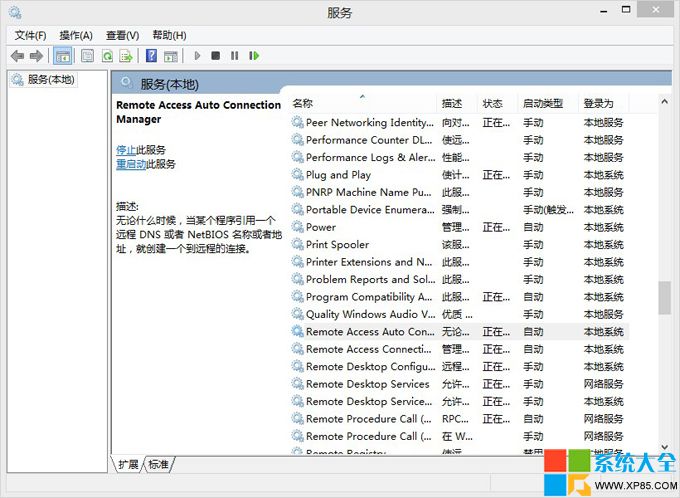
Task: Sort by the 登录为 column header
Action: coord(603,103)
